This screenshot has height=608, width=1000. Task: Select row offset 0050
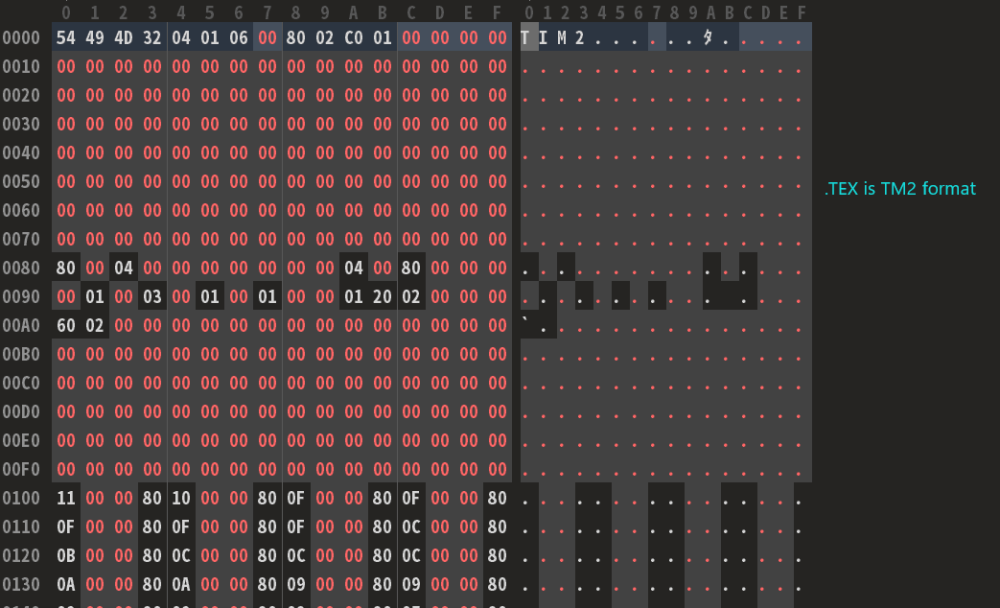pos(21,181)
